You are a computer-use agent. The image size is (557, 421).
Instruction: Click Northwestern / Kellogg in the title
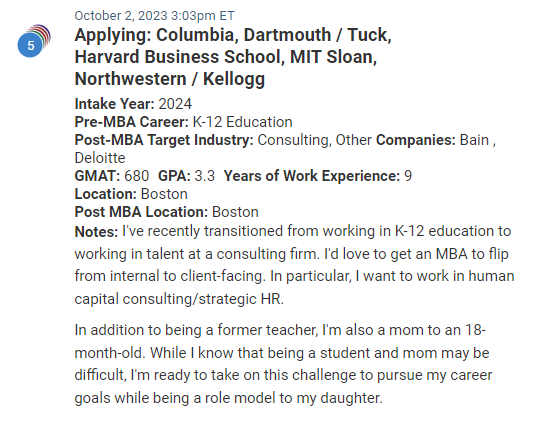point(170,79)
